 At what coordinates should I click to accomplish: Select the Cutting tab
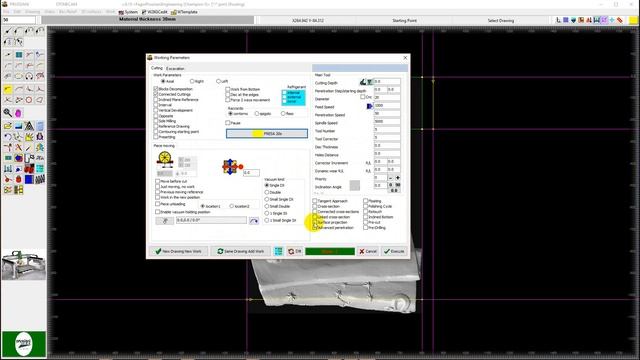(157, 68)
